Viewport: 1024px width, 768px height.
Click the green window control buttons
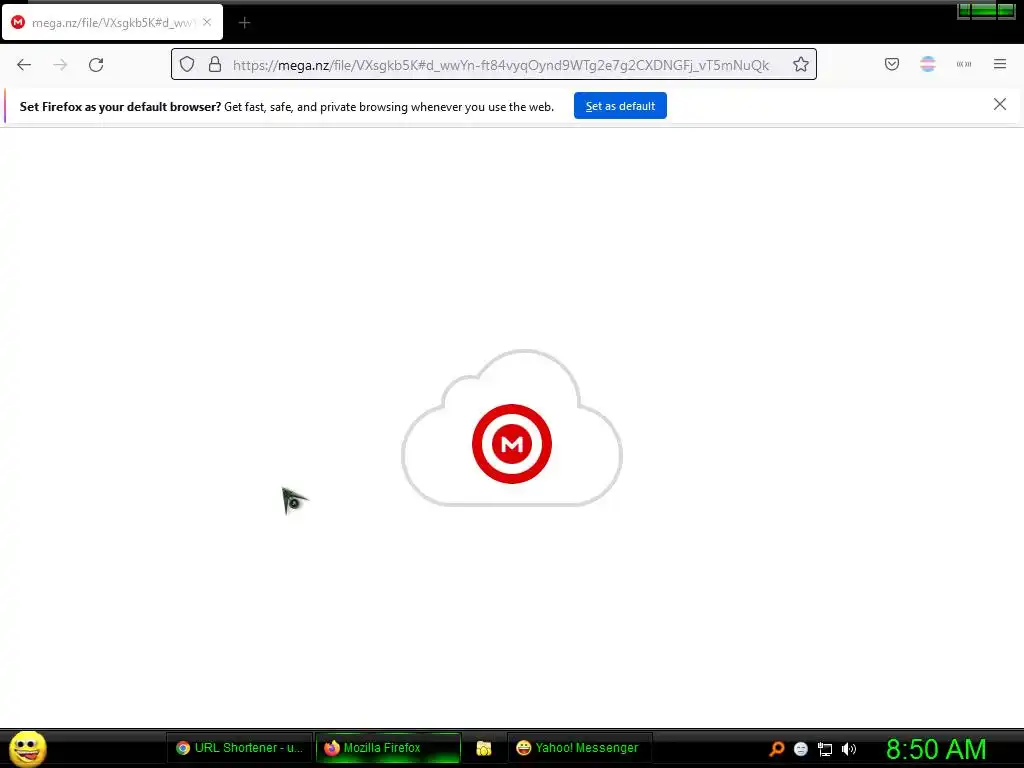986,10
